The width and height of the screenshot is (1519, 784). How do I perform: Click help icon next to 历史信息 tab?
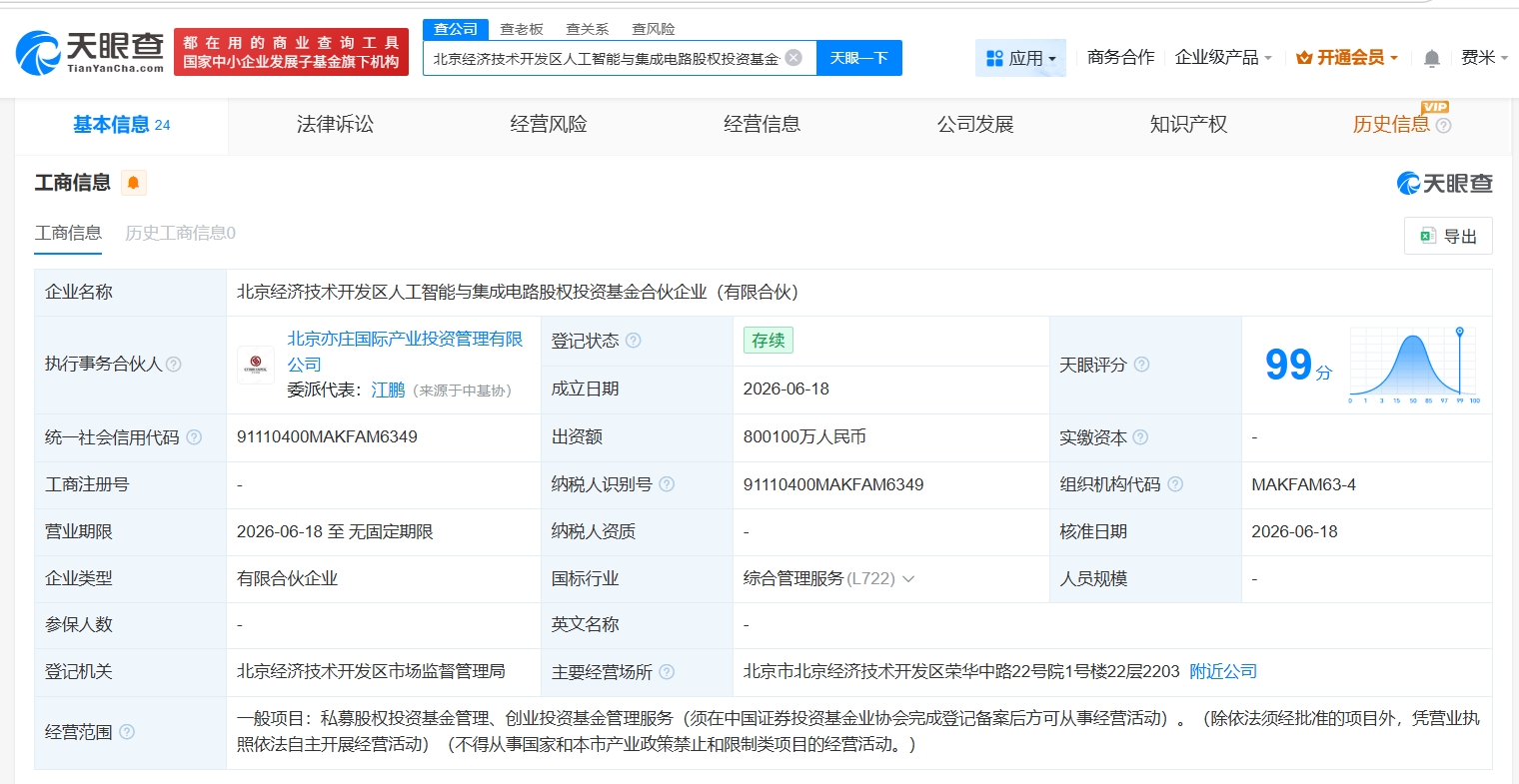click(1443, 126)
